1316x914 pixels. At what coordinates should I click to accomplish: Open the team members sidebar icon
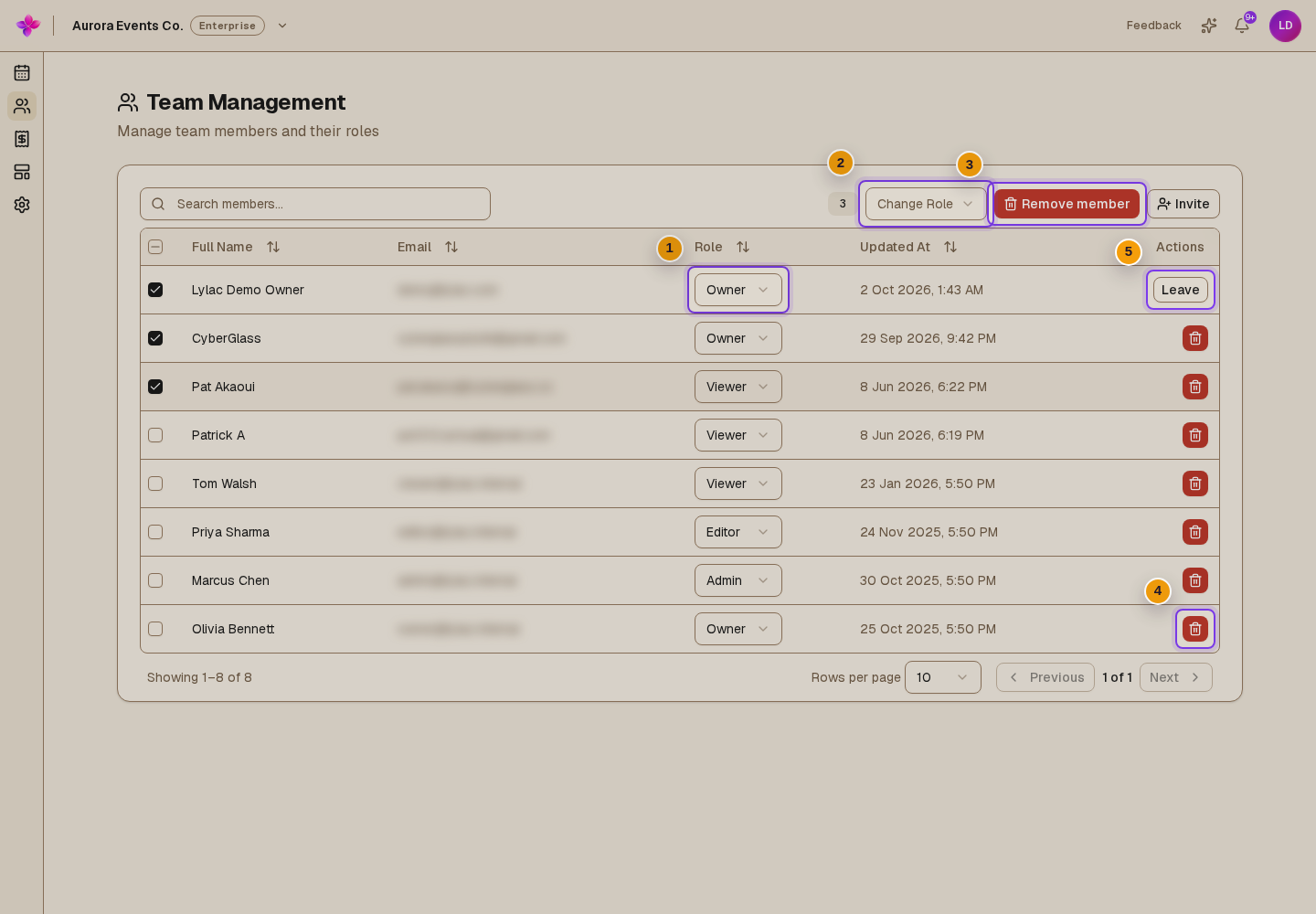(x=22, y=106)
